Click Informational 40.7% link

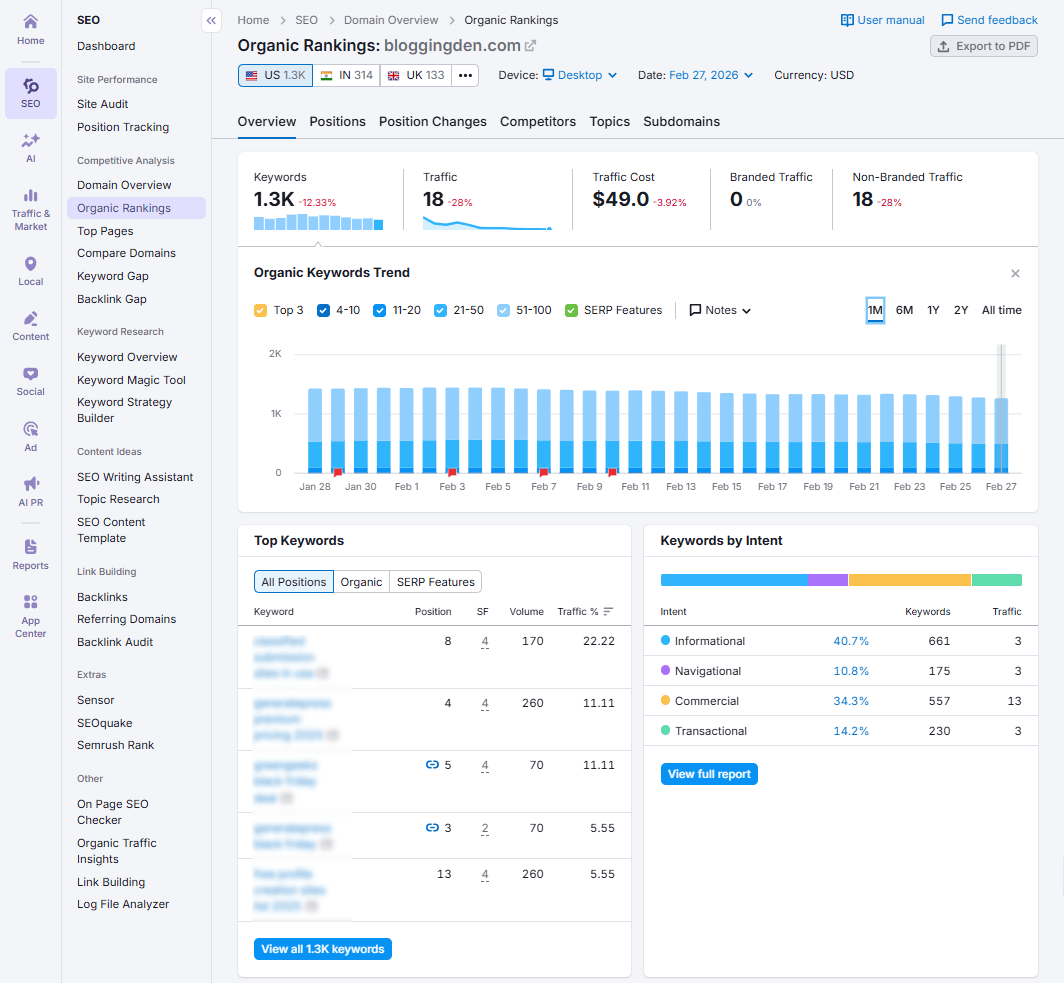tap(851, 641)
